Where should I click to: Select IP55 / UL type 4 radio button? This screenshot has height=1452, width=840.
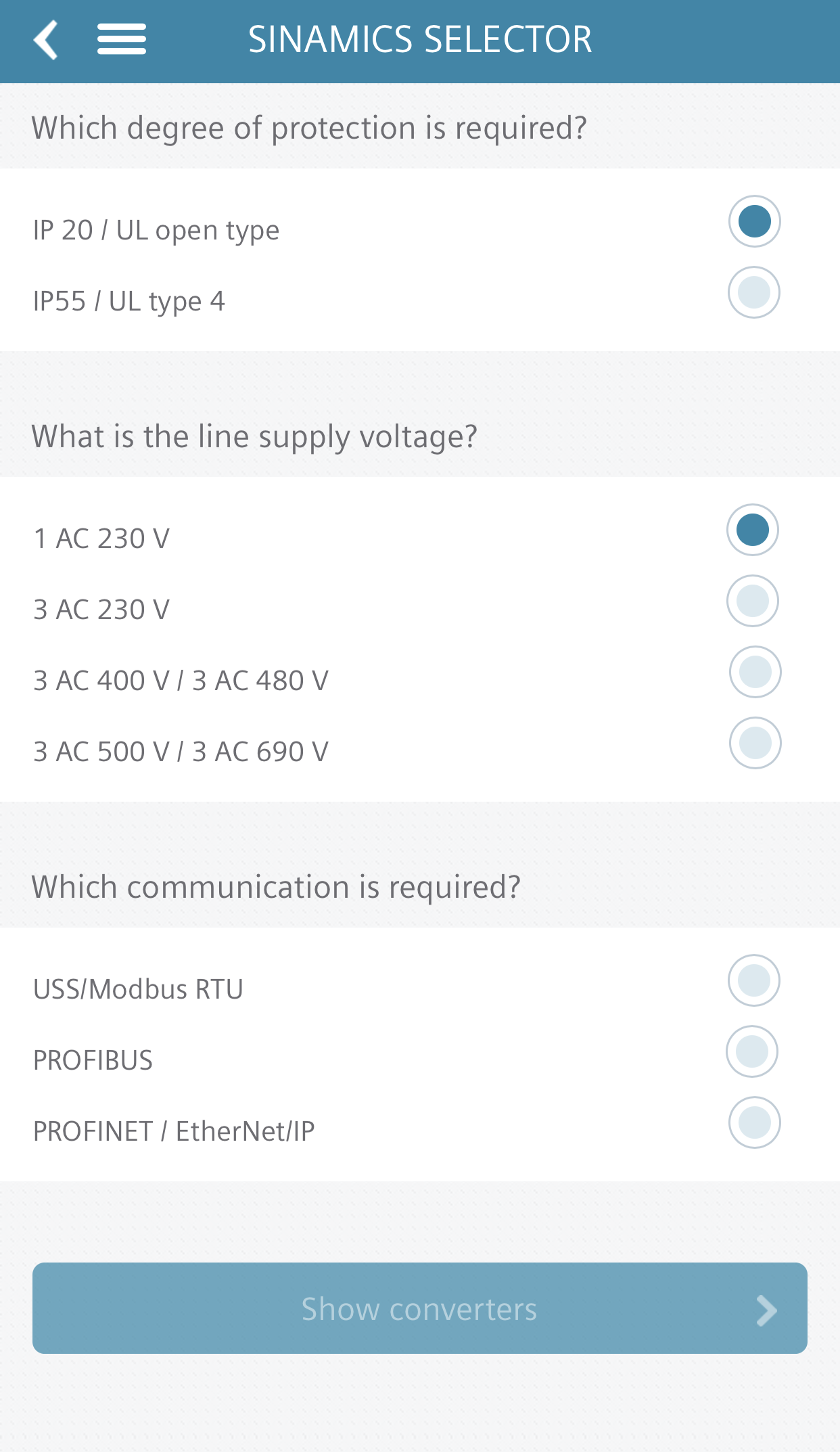click(754, 292)
